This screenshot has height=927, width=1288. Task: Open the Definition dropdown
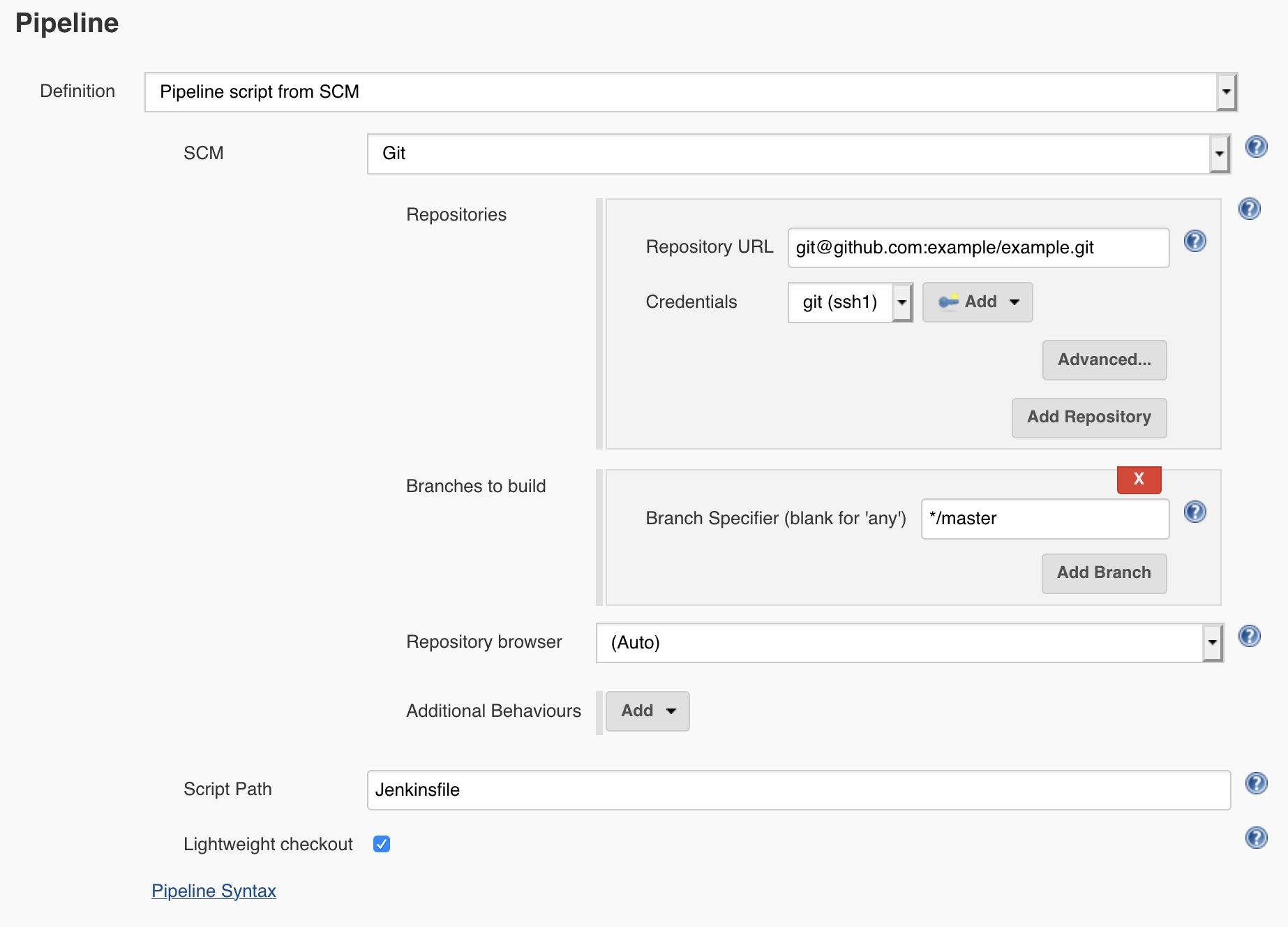click(1227, 91)
